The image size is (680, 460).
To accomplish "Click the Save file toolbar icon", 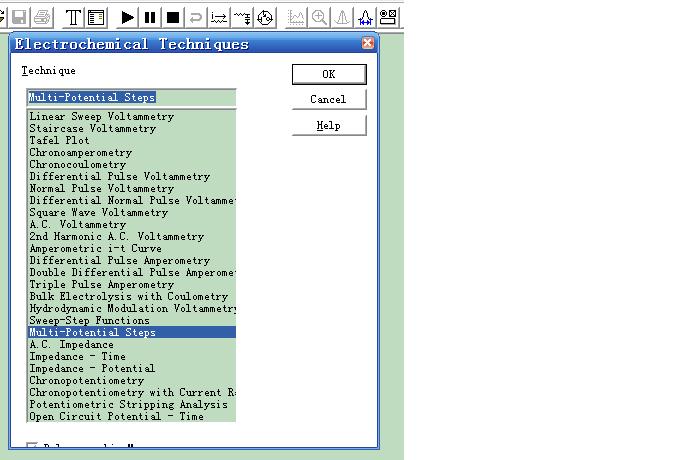I will [19, 17].
